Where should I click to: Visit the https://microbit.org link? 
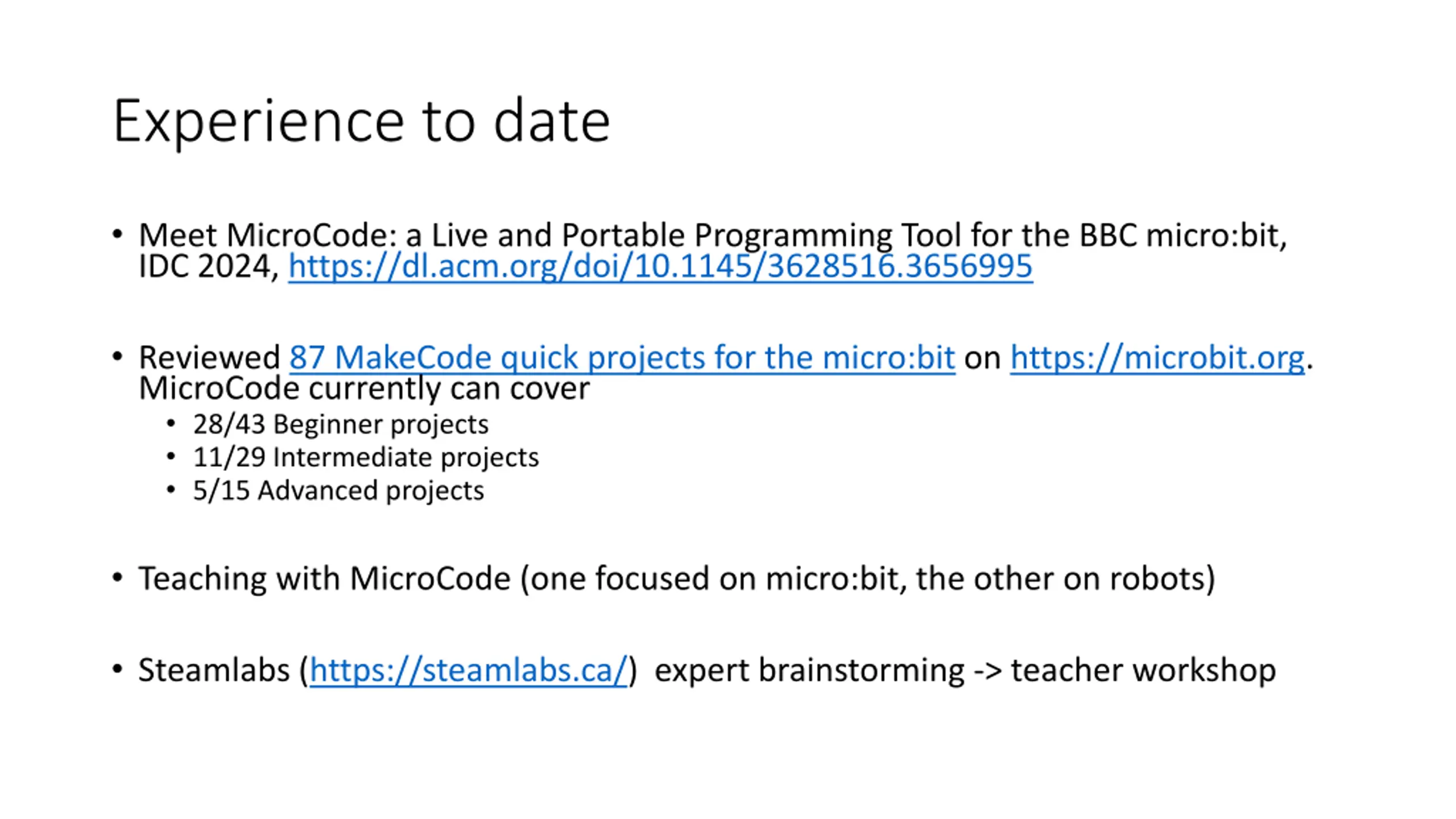1157,358
